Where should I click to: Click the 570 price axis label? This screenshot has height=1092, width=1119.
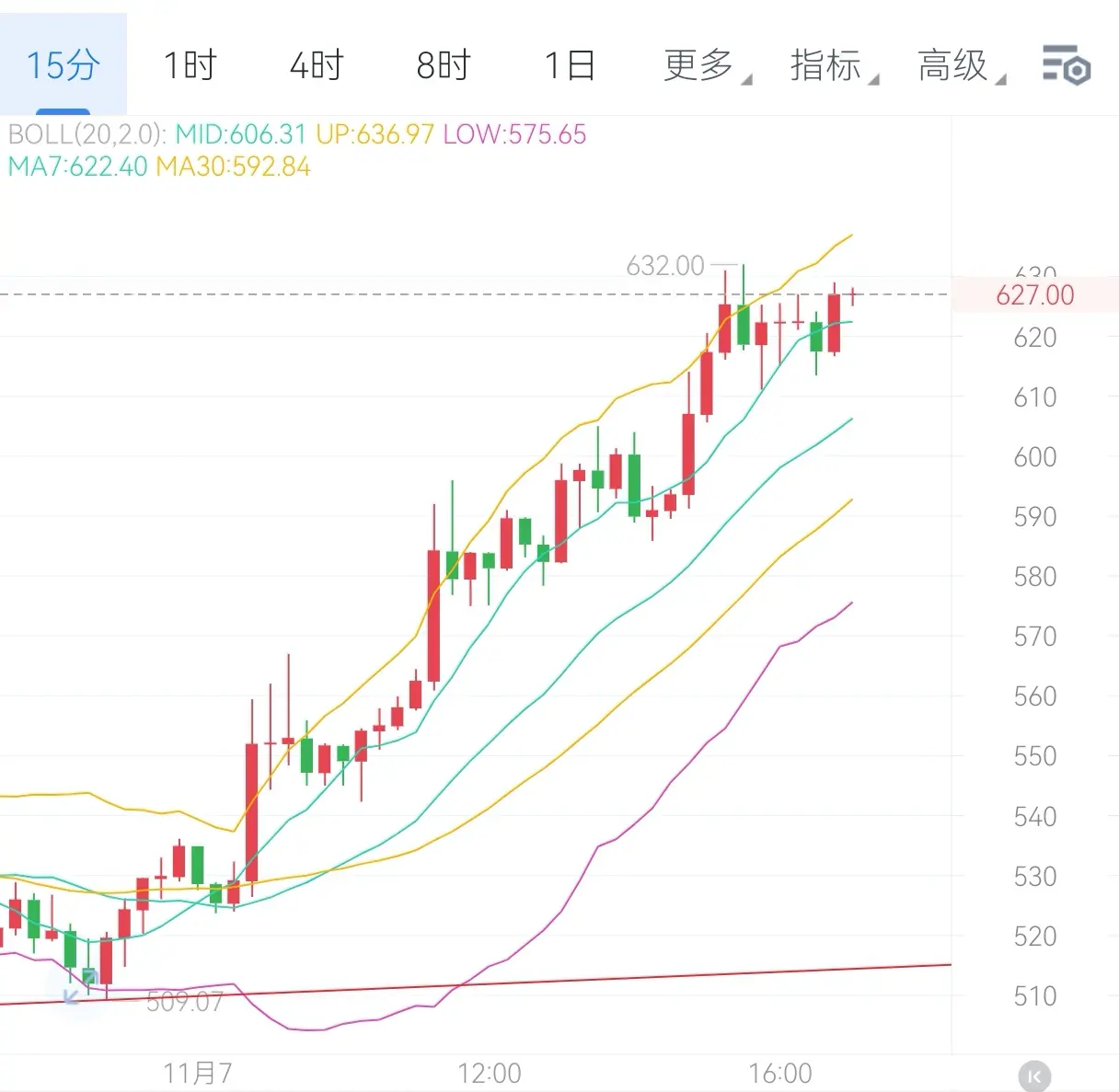click(x=1034, y=637)
